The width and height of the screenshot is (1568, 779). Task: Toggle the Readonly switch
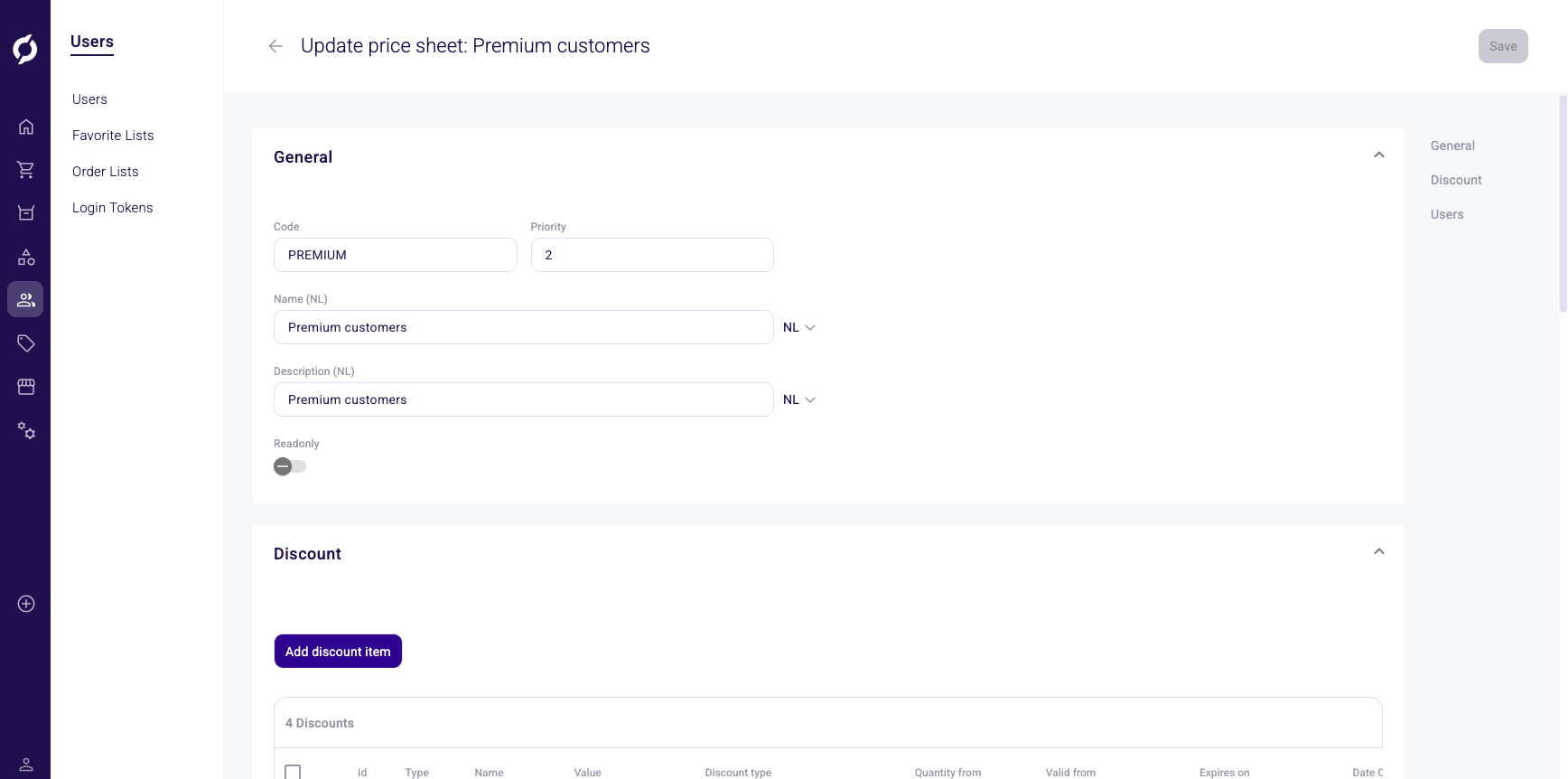(290, 466)
